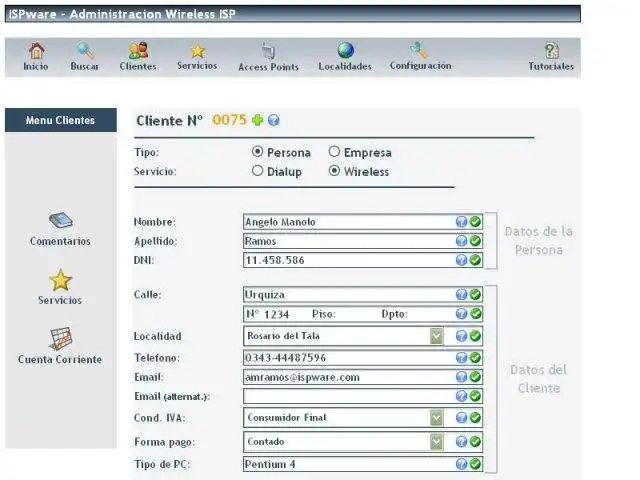
Task: Click green check icon in Nombre row
Action: click(x=475, y=222)
